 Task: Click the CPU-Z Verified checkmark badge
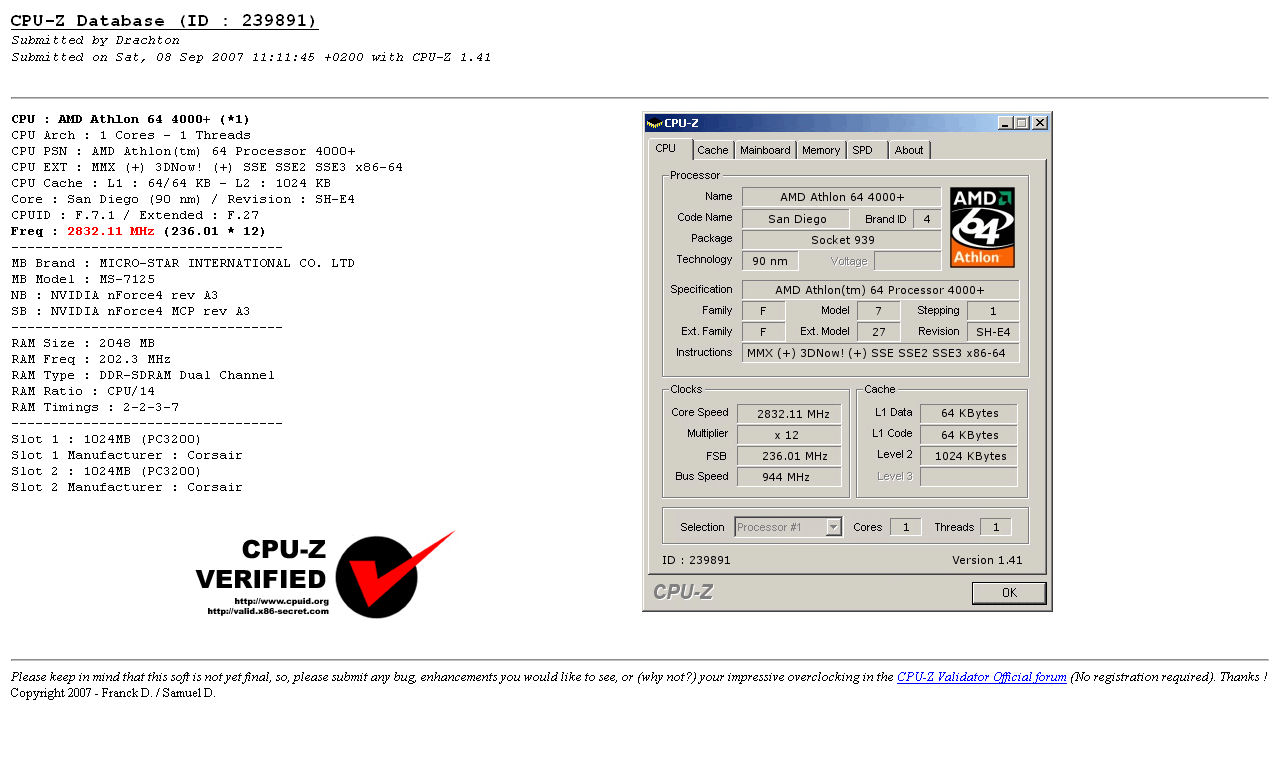pyautogui.click(x=325, y=574)
